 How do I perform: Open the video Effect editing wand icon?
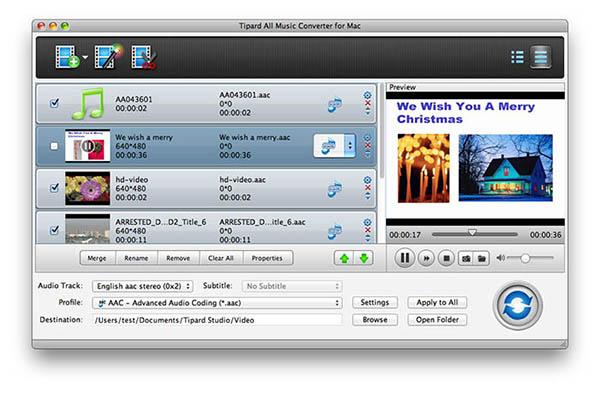[x=108, y=57]
